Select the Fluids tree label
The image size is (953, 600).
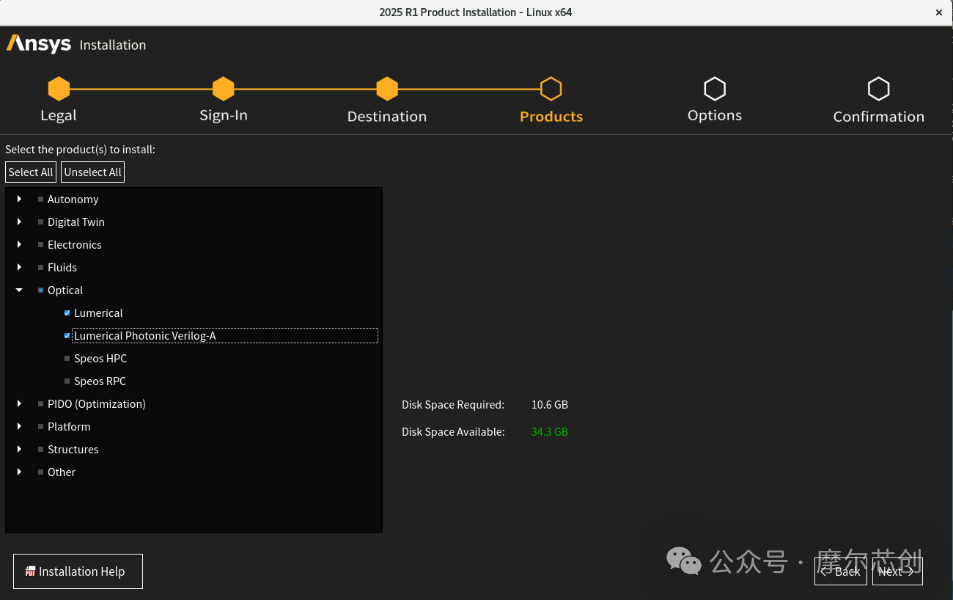(x=62, y=267)
